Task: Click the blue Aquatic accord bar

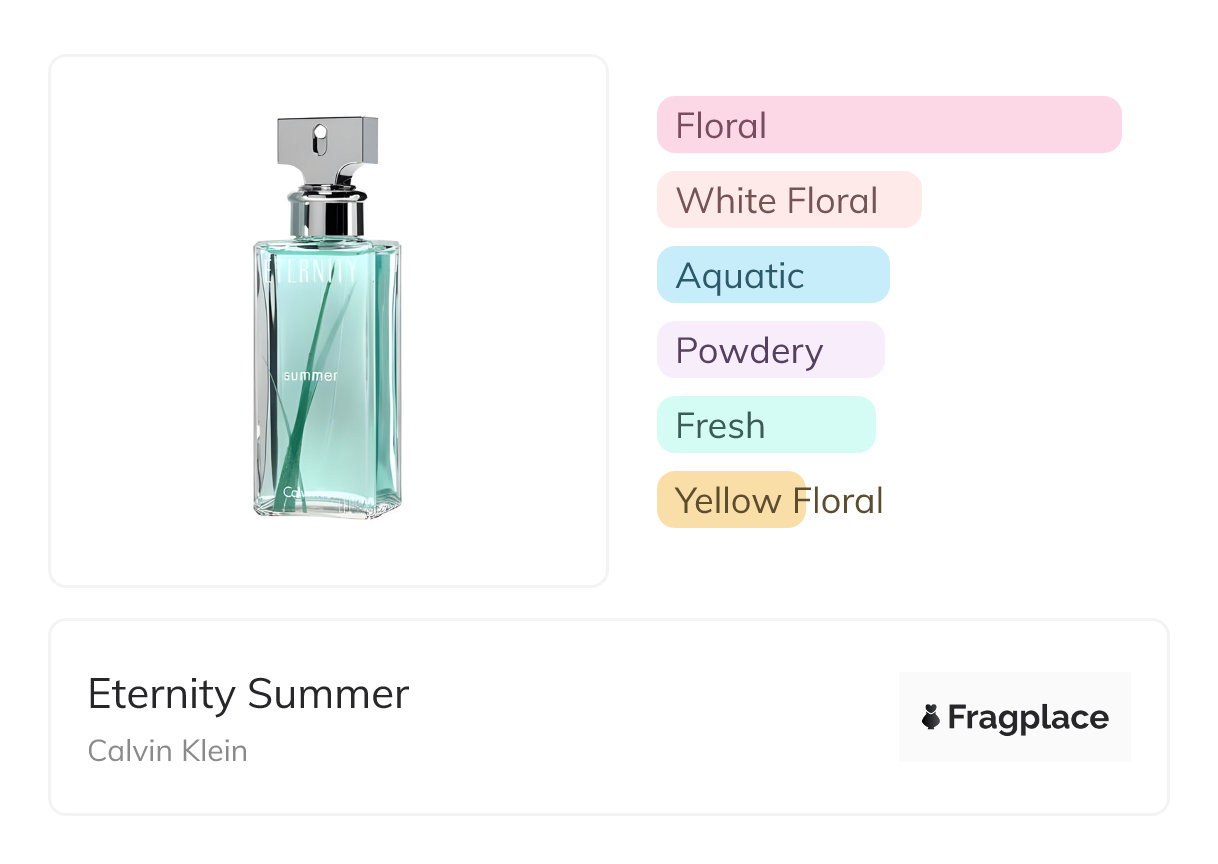Action: [772, 275]
